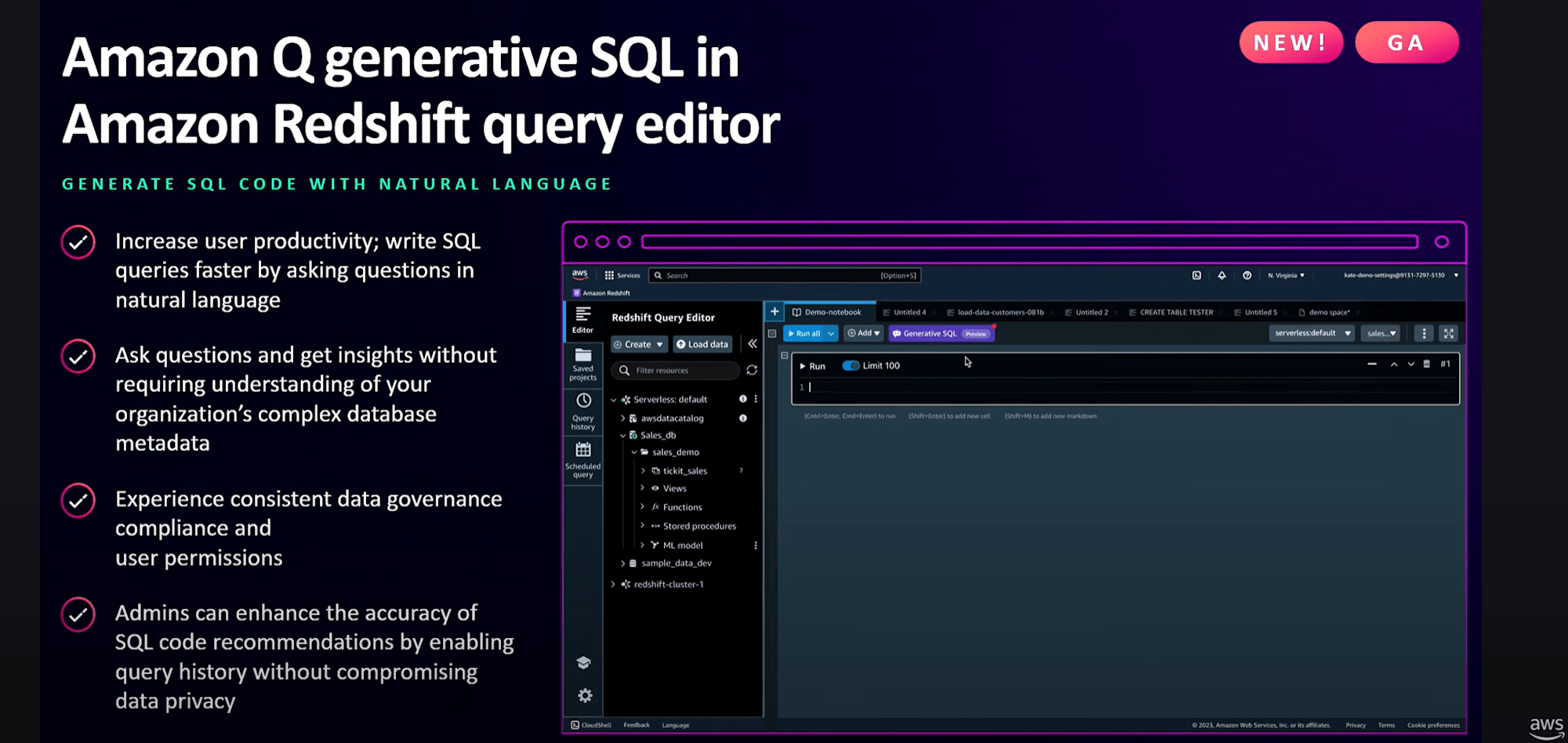Open options for the ML model row
This screenshot has height=743, width=1568.
tap(756, 545)
